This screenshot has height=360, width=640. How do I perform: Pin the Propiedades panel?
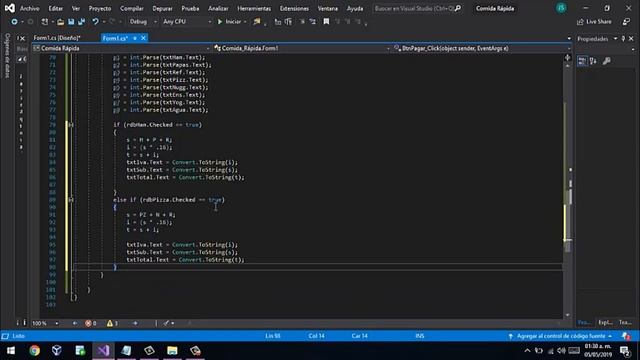point(623,38)
